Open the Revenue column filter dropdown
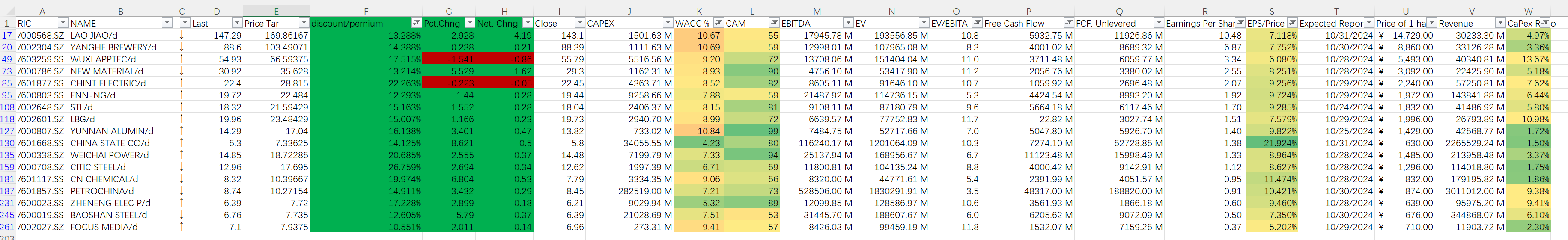Viewport: 1568px width, 240px height. pos(1500,23)
